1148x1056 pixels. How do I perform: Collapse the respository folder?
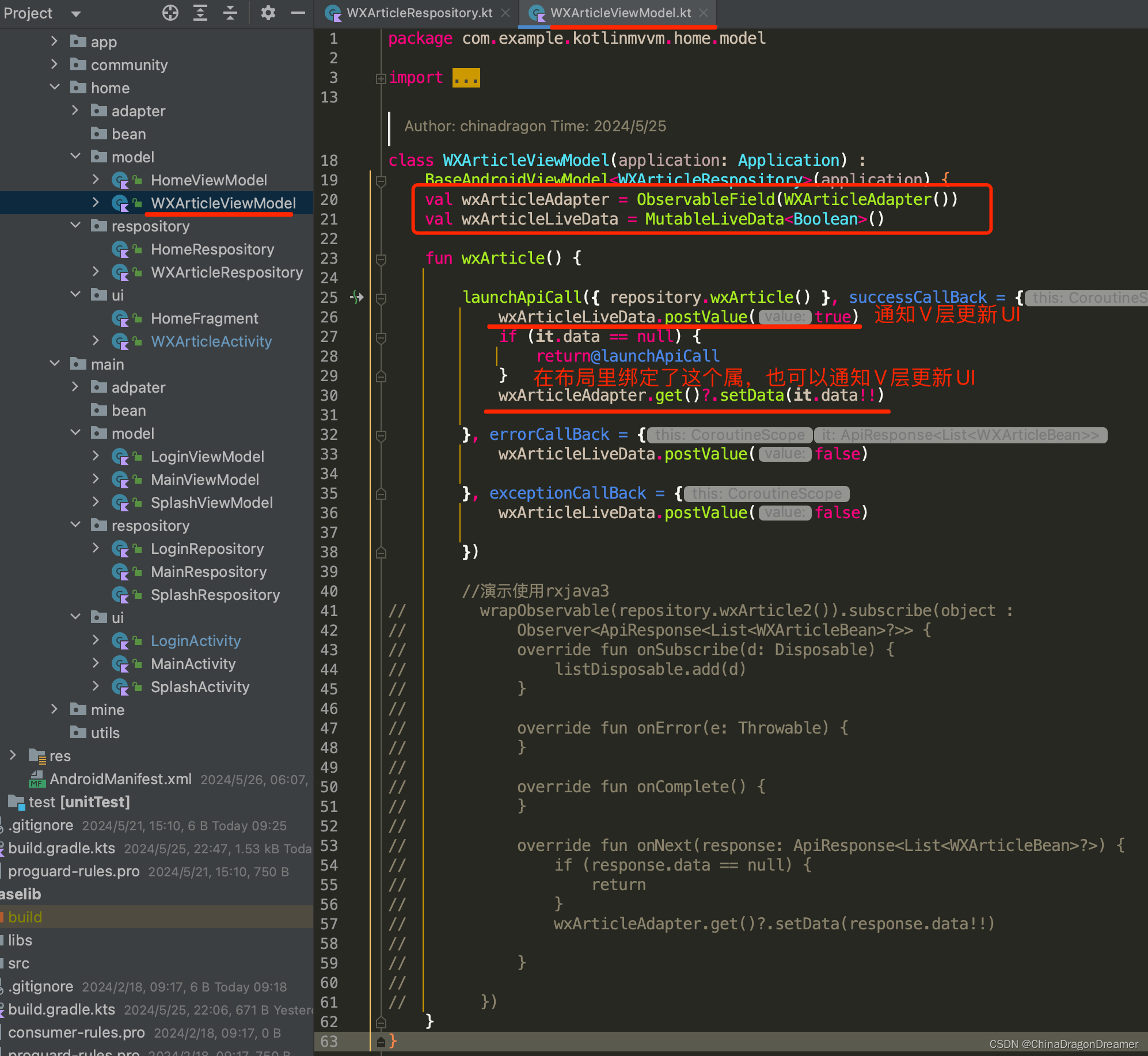75,225
